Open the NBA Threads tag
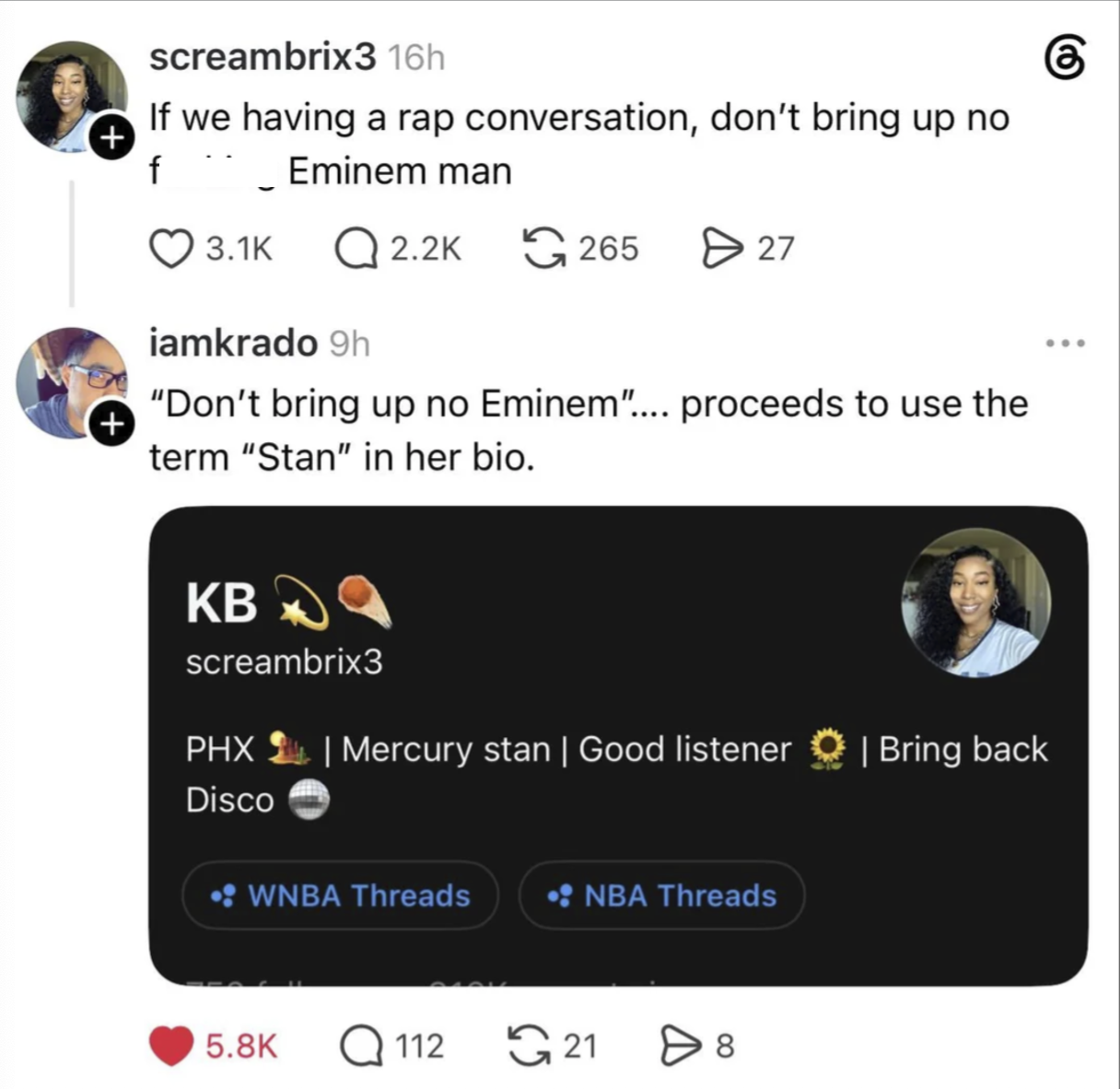This screenshot has width=1120, height=1089. (x=661, y=896)
